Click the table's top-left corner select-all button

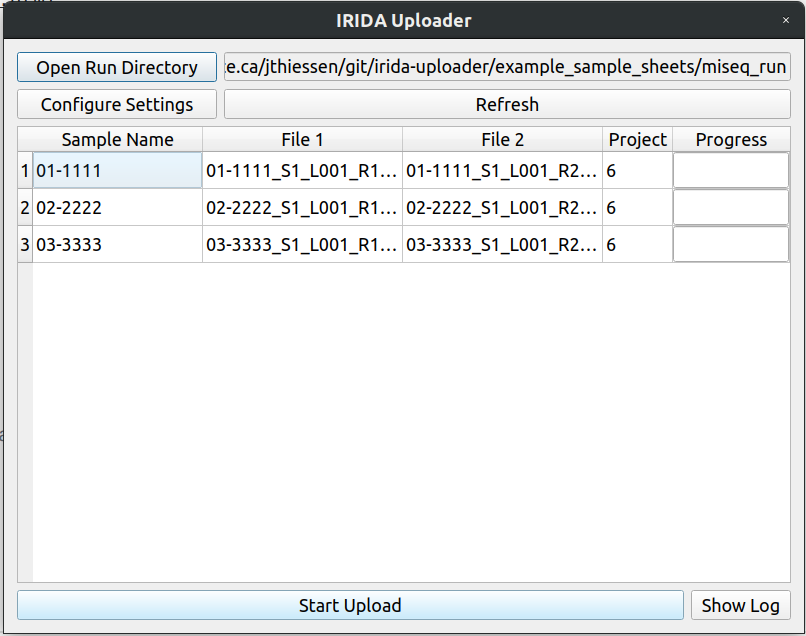pos(25,139)
